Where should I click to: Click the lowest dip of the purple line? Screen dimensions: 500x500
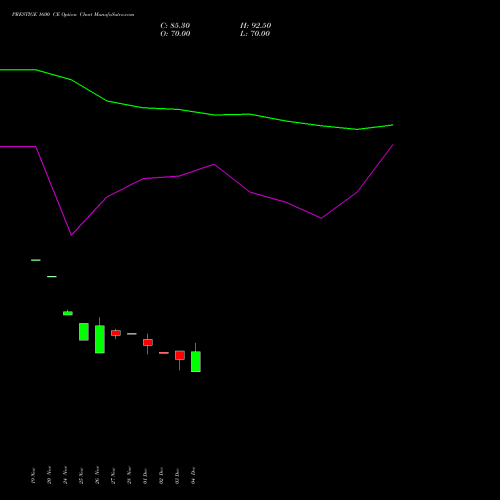(x=71, y=235)
